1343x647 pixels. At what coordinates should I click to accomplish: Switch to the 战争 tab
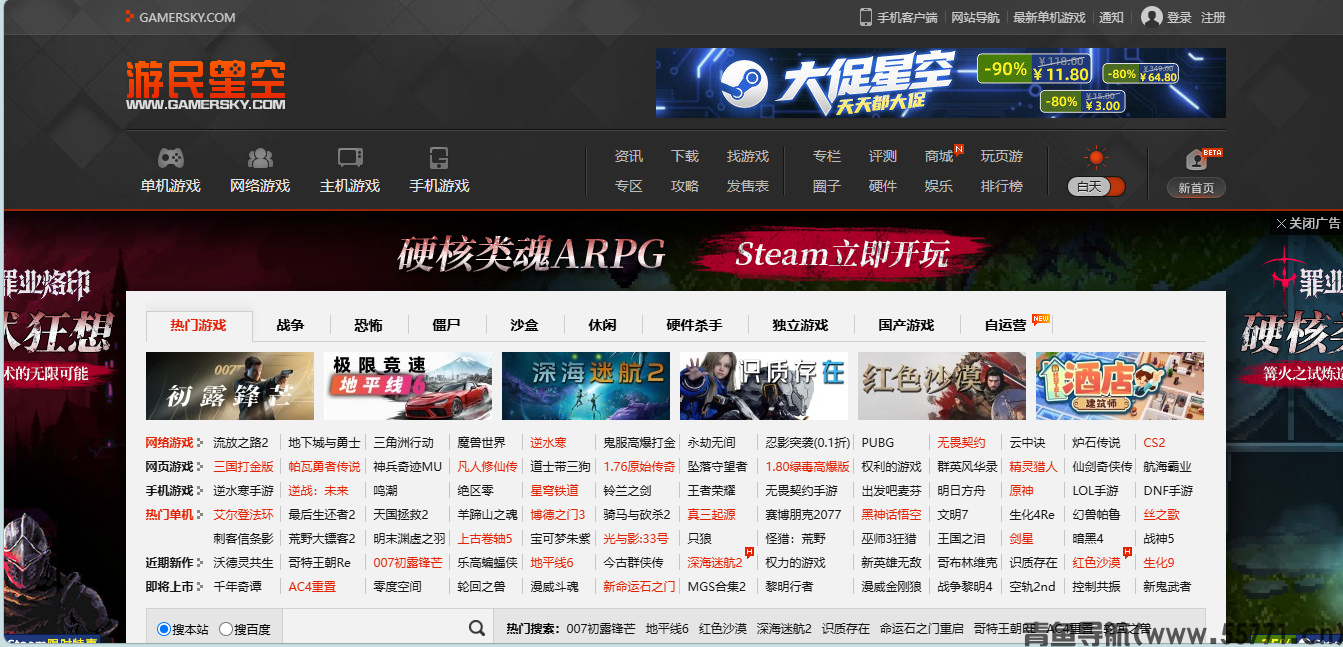pos(290,325)
